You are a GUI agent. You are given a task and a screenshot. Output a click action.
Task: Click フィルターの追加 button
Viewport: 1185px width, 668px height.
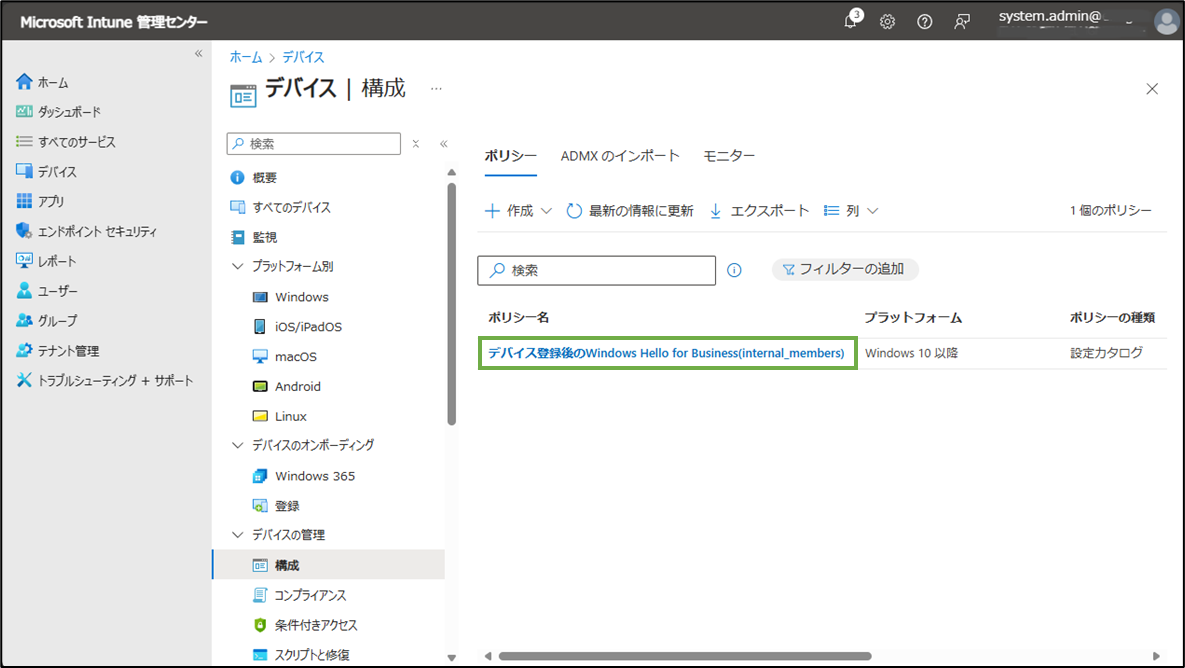pyautogui.click(x=844, y=269)
